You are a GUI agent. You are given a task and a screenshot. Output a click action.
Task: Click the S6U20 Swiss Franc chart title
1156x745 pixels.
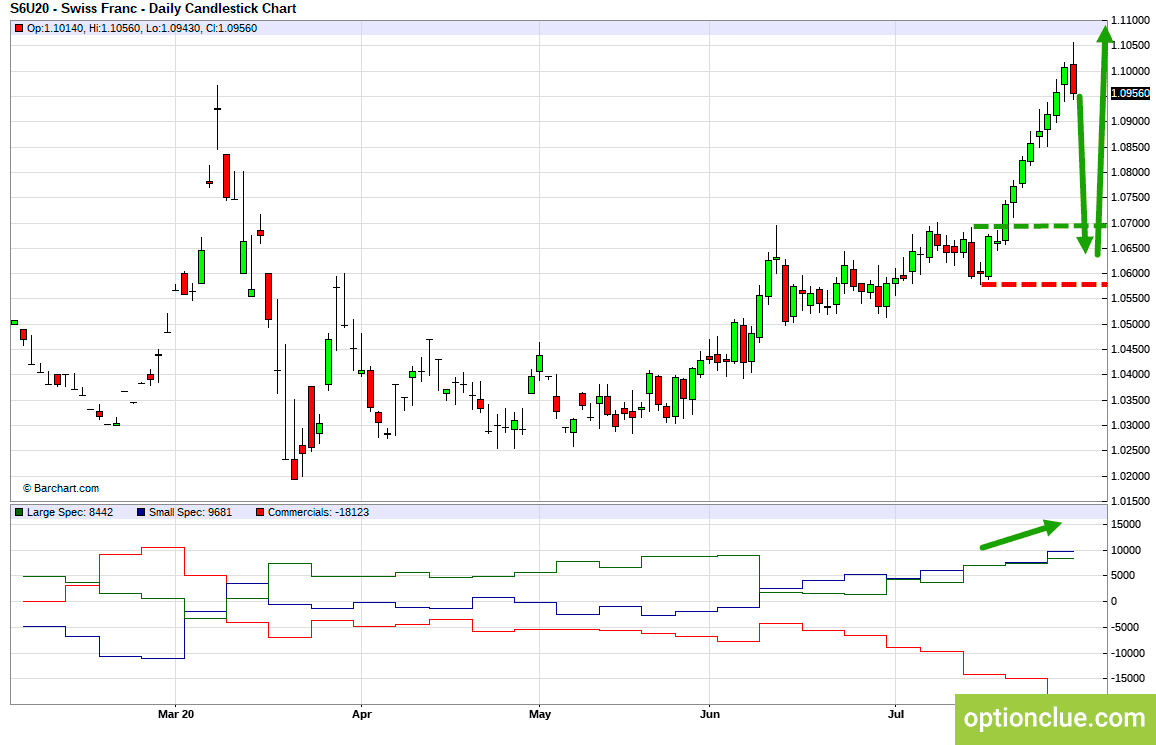153,9
